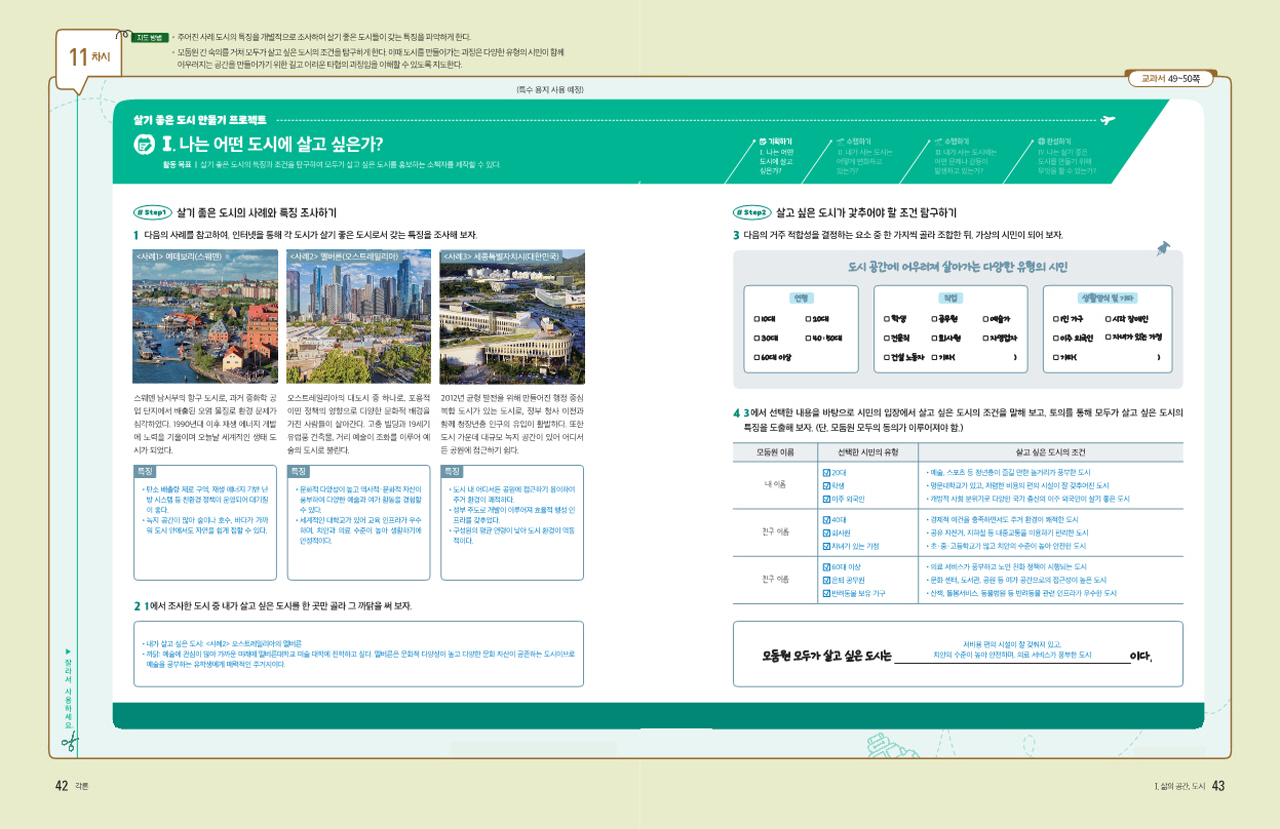Uncheck '반려동물 보유 가구' in the table
1280x829 pixels.
tap(825, 593)
